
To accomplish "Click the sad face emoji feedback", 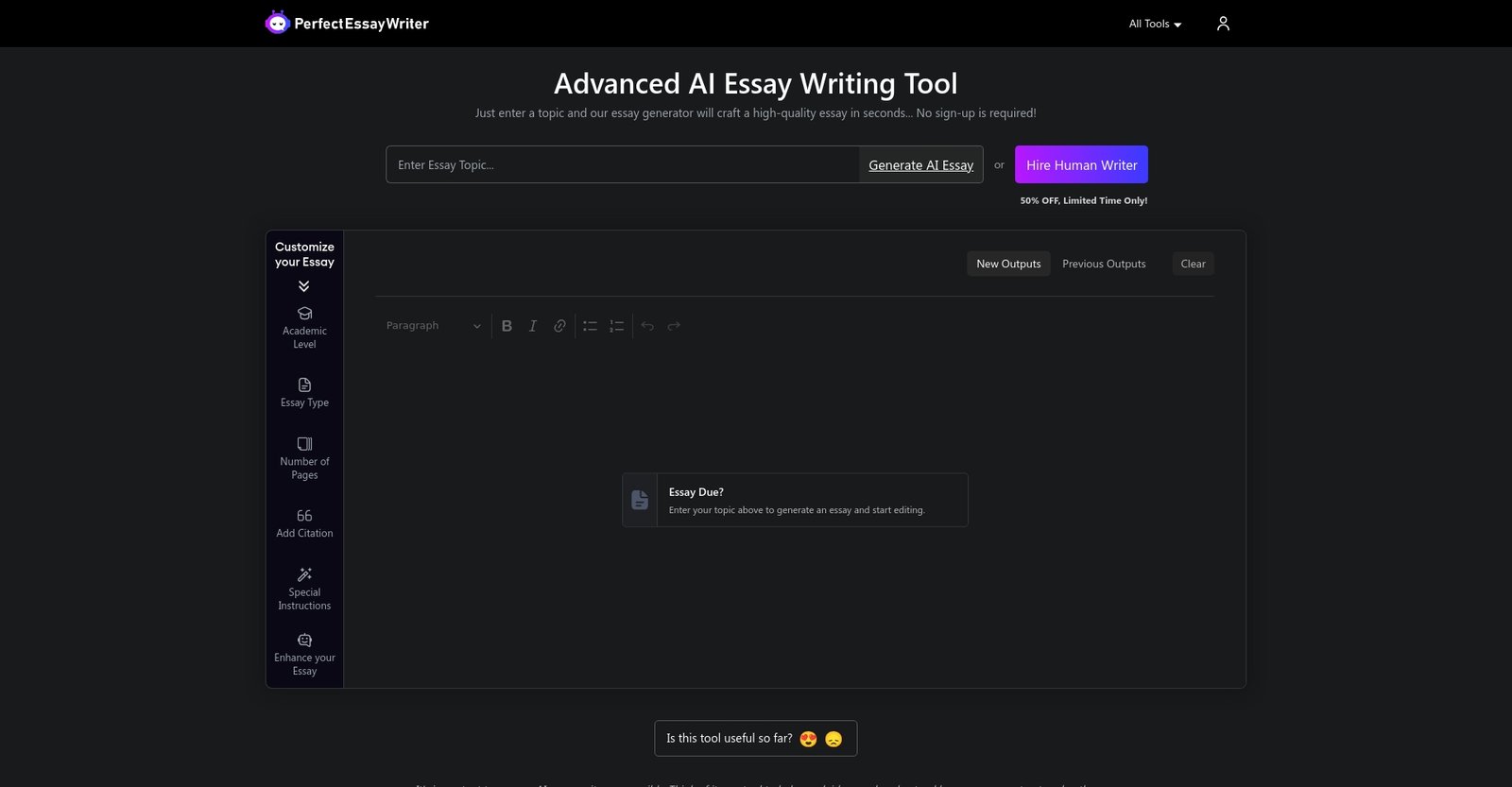I will pos(833,739).
